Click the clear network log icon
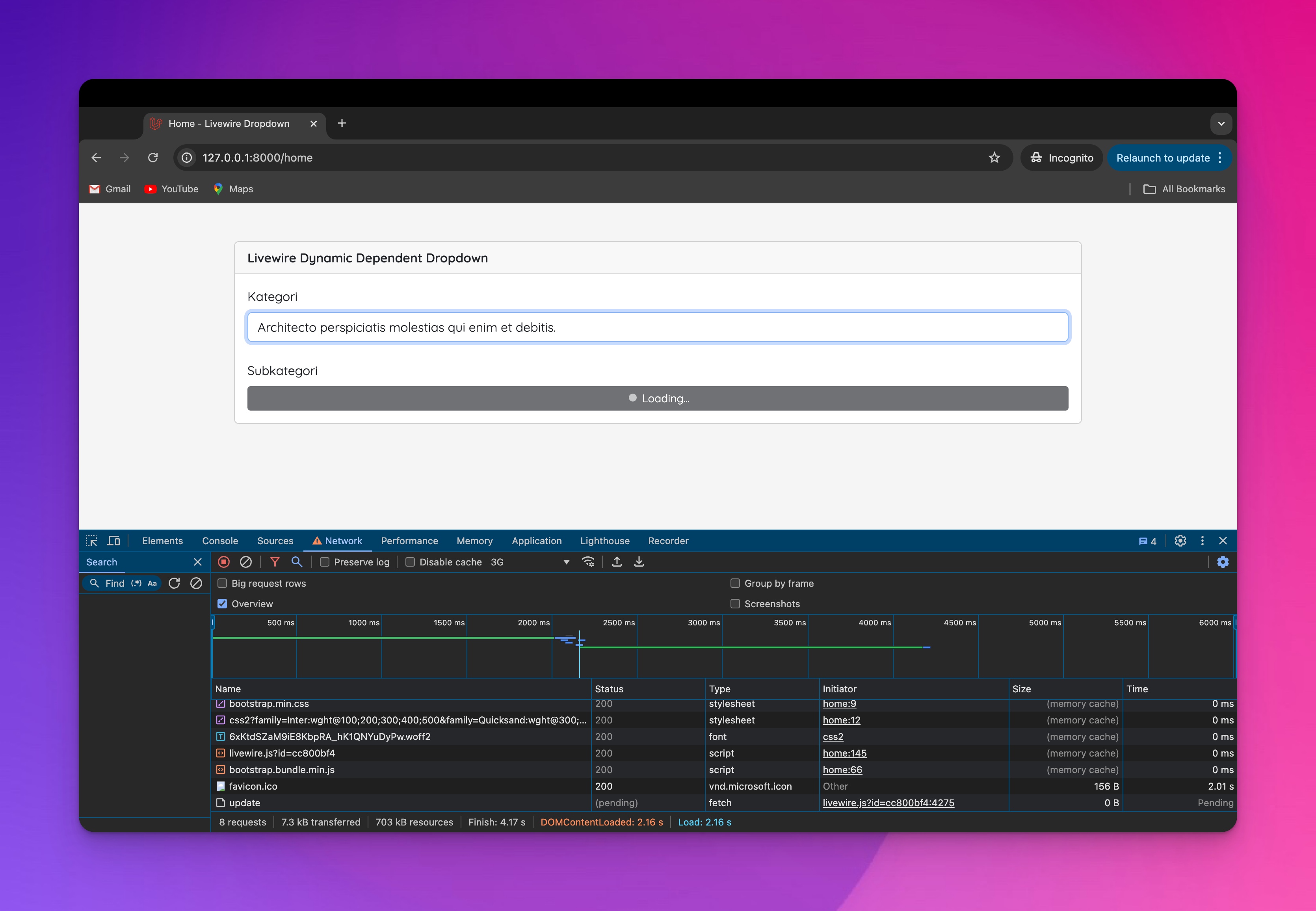 coord(245,561)
